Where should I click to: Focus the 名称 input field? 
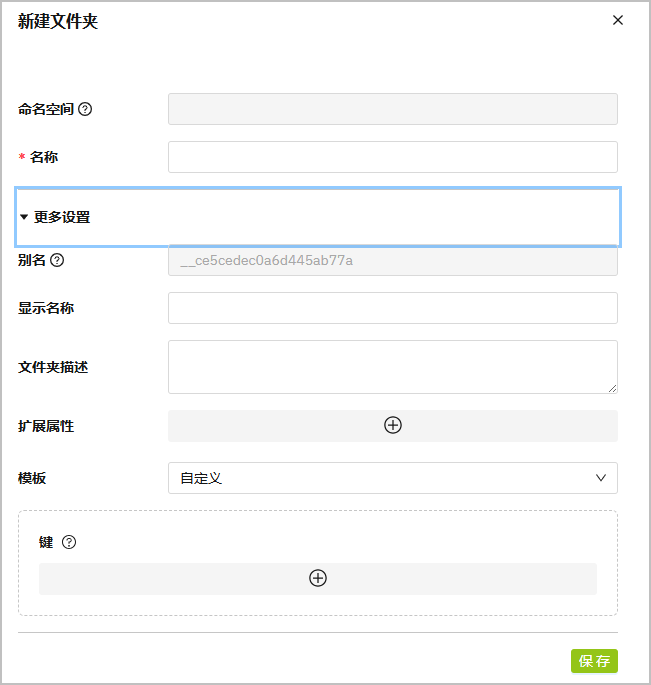392,157
